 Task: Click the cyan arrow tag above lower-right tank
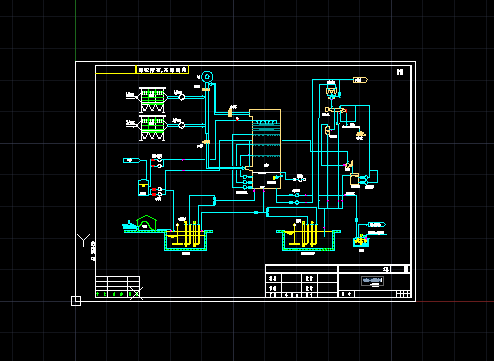click(x=377, y=225)
